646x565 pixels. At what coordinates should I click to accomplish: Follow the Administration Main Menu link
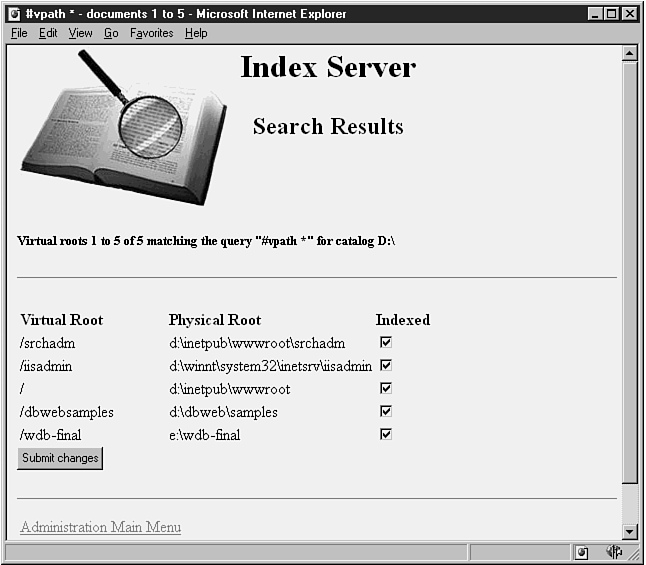point(100,527)
